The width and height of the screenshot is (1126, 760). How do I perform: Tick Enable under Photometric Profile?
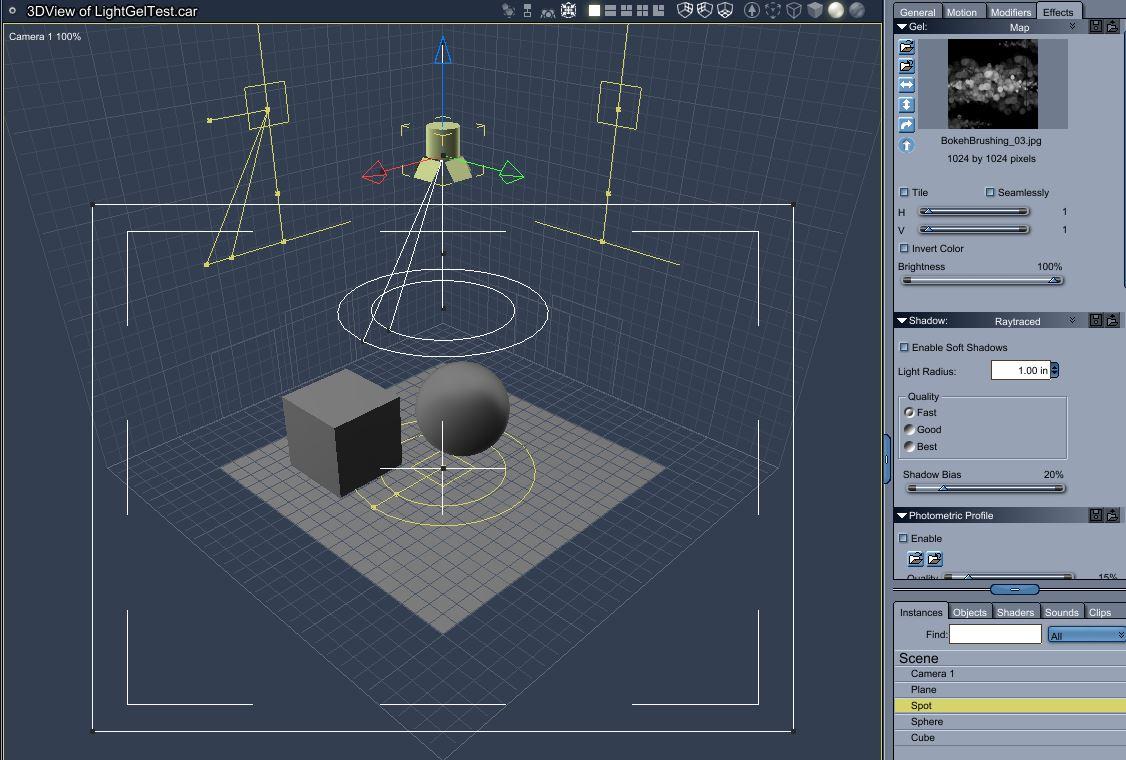click(x=904, y=539)
